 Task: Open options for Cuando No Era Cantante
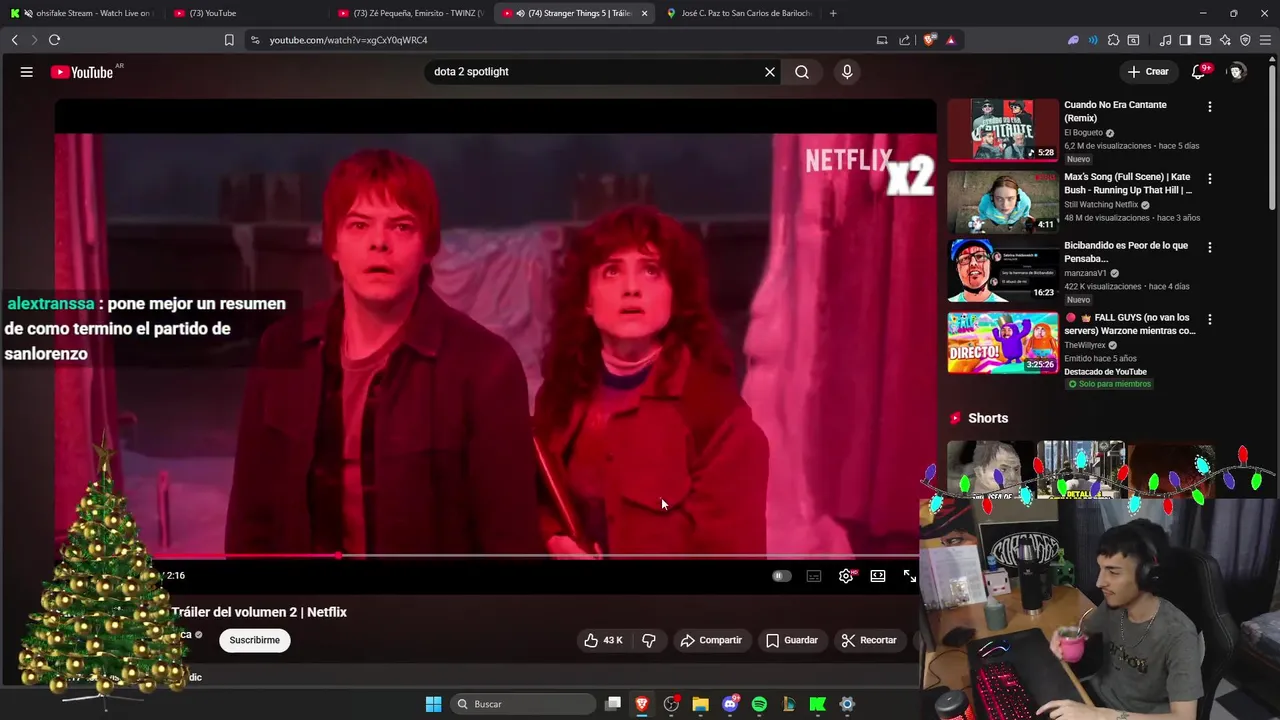point(1210,106)
